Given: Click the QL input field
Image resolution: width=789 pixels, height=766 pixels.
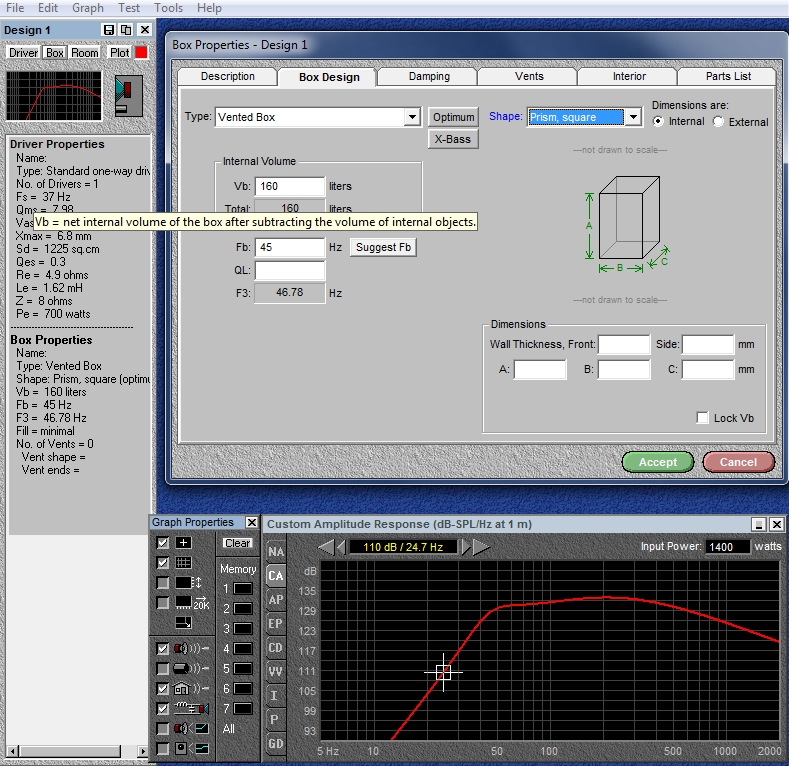Looking at the screenshot, I should [x=290, y=270].
